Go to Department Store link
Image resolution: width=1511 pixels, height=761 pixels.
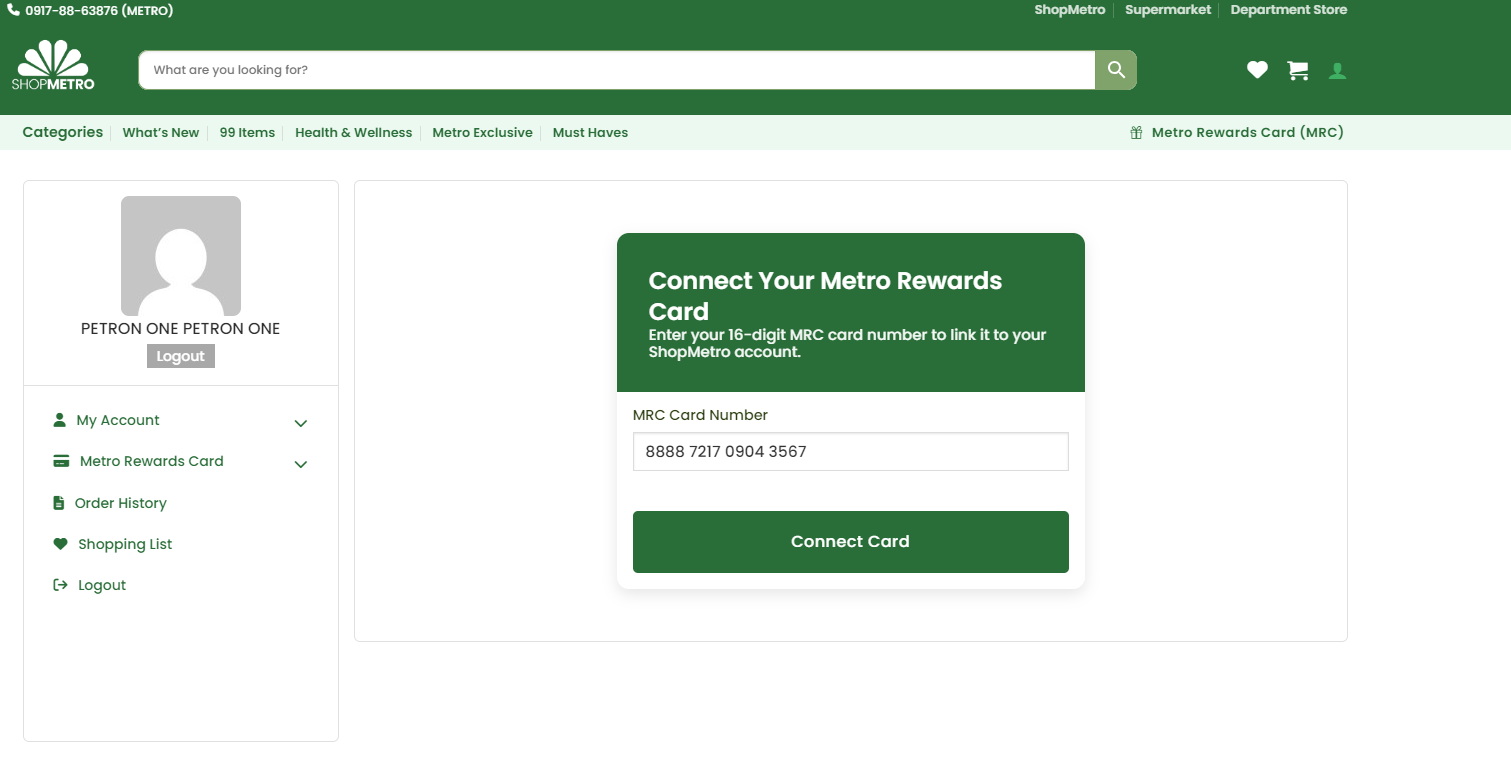tap(1289, 10)
